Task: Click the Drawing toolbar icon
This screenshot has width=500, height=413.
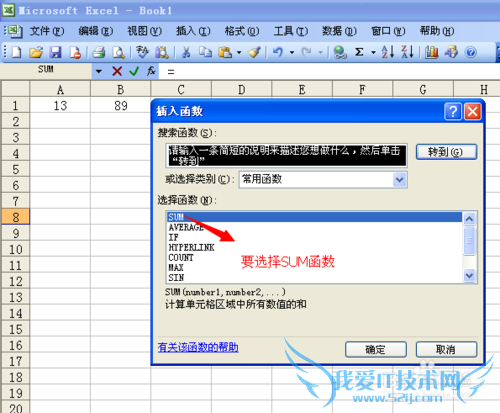Action: pyautogui.click(x=451, y=52)
